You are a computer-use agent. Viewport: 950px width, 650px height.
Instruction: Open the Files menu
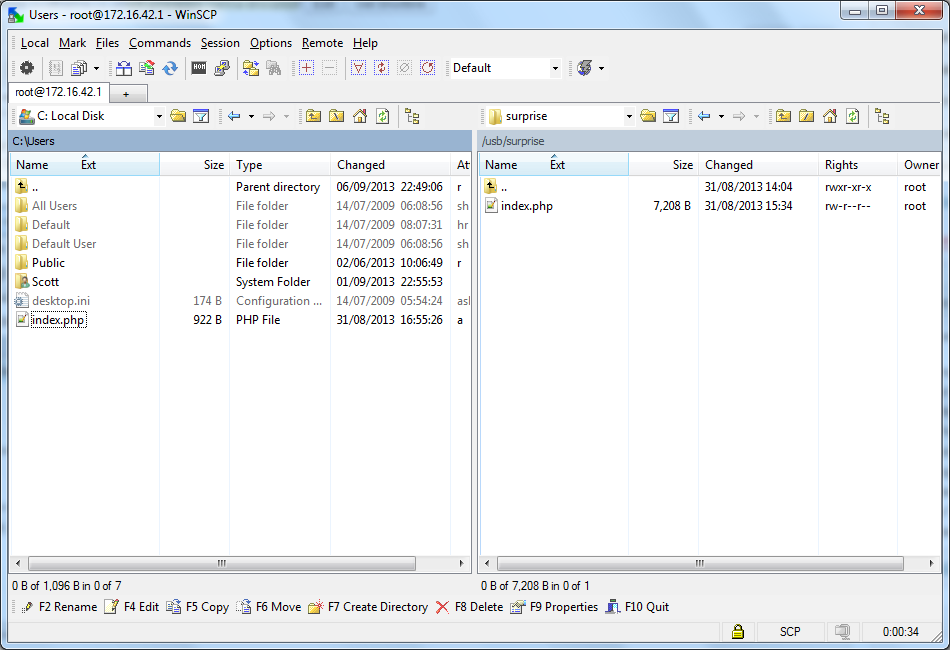(x=107, y=43)
